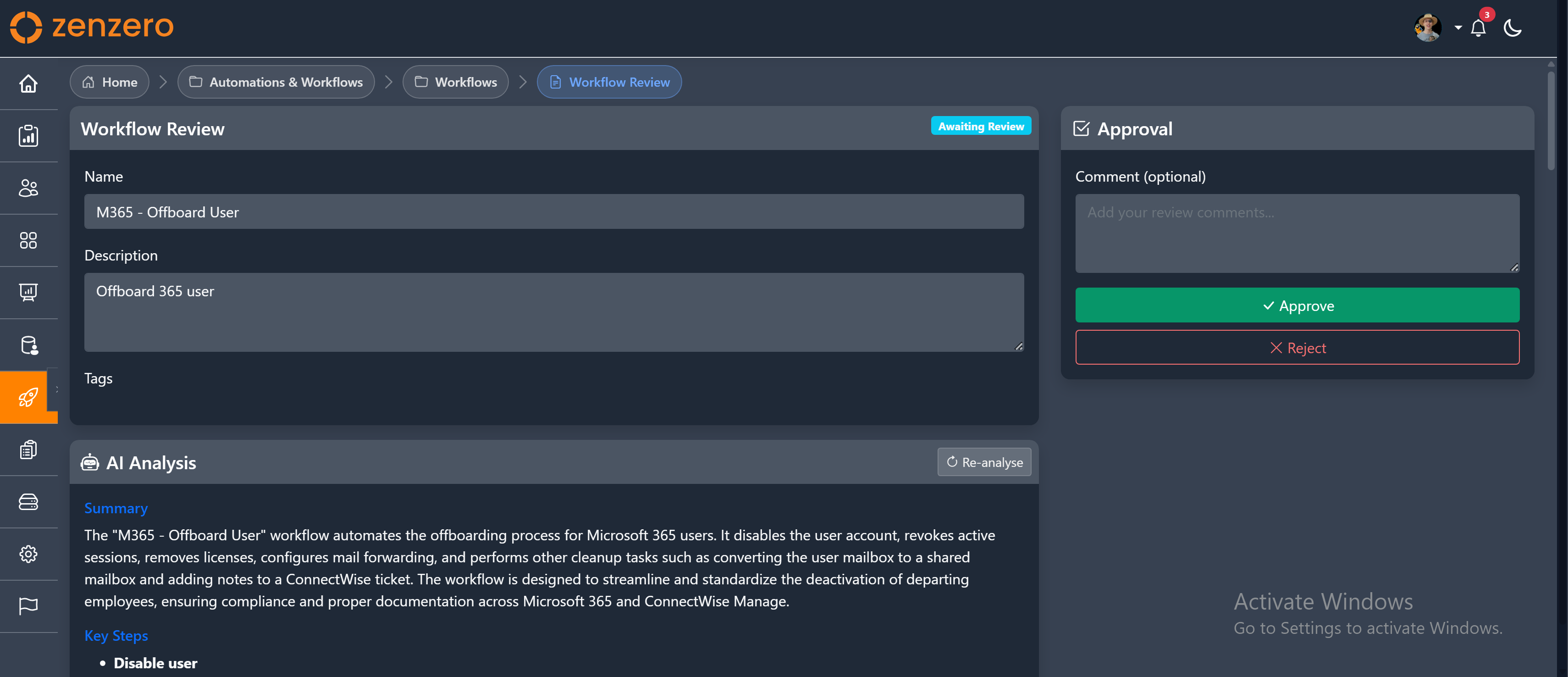The image size is (1568, 677).
Task: Approve the workflow
Action: [x=1297, y=305]
